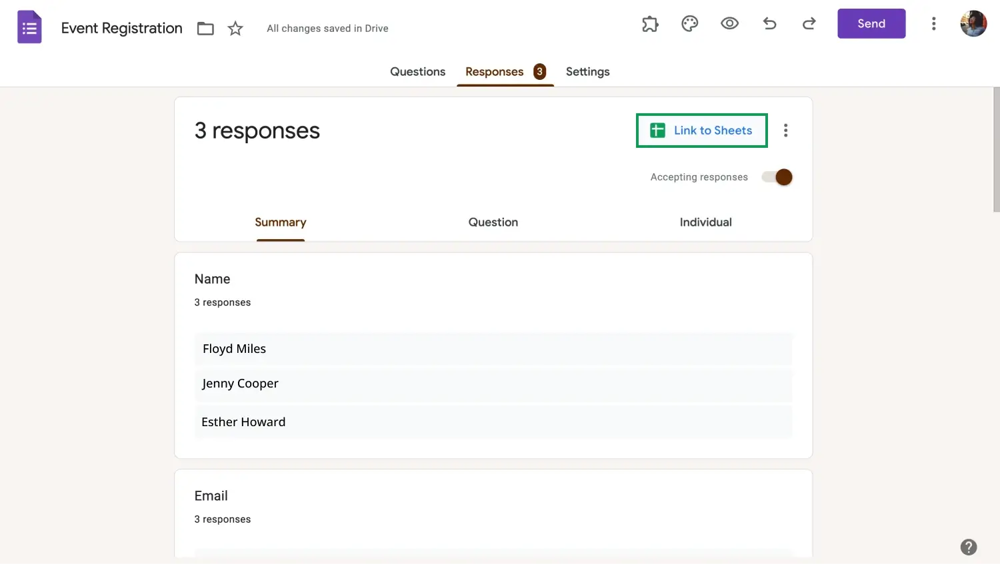Click the Email question heading
1000x564 pixels.
coord(211,496)
